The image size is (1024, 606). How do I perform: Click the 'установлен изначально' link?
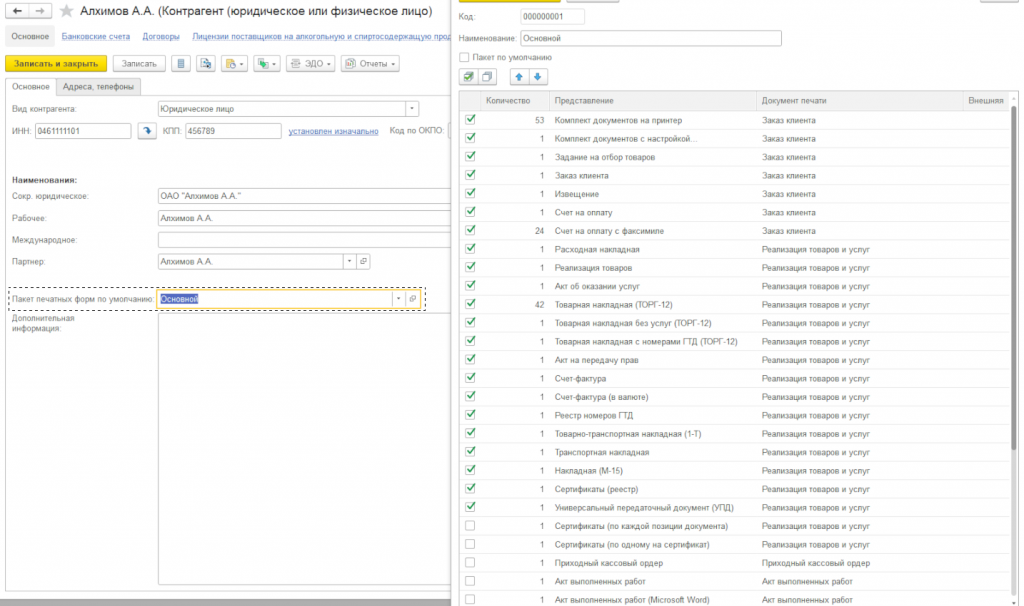pos(334,130)
